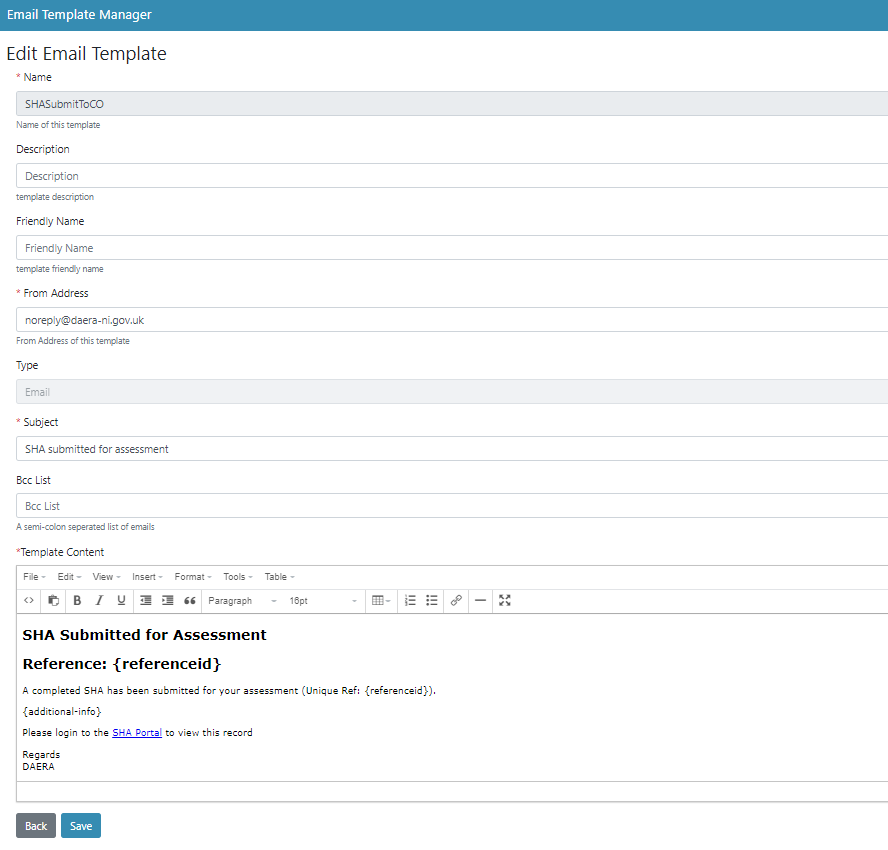Click the insert link icon
Viewport: 888px width, 850px height.
coord(456,601)
